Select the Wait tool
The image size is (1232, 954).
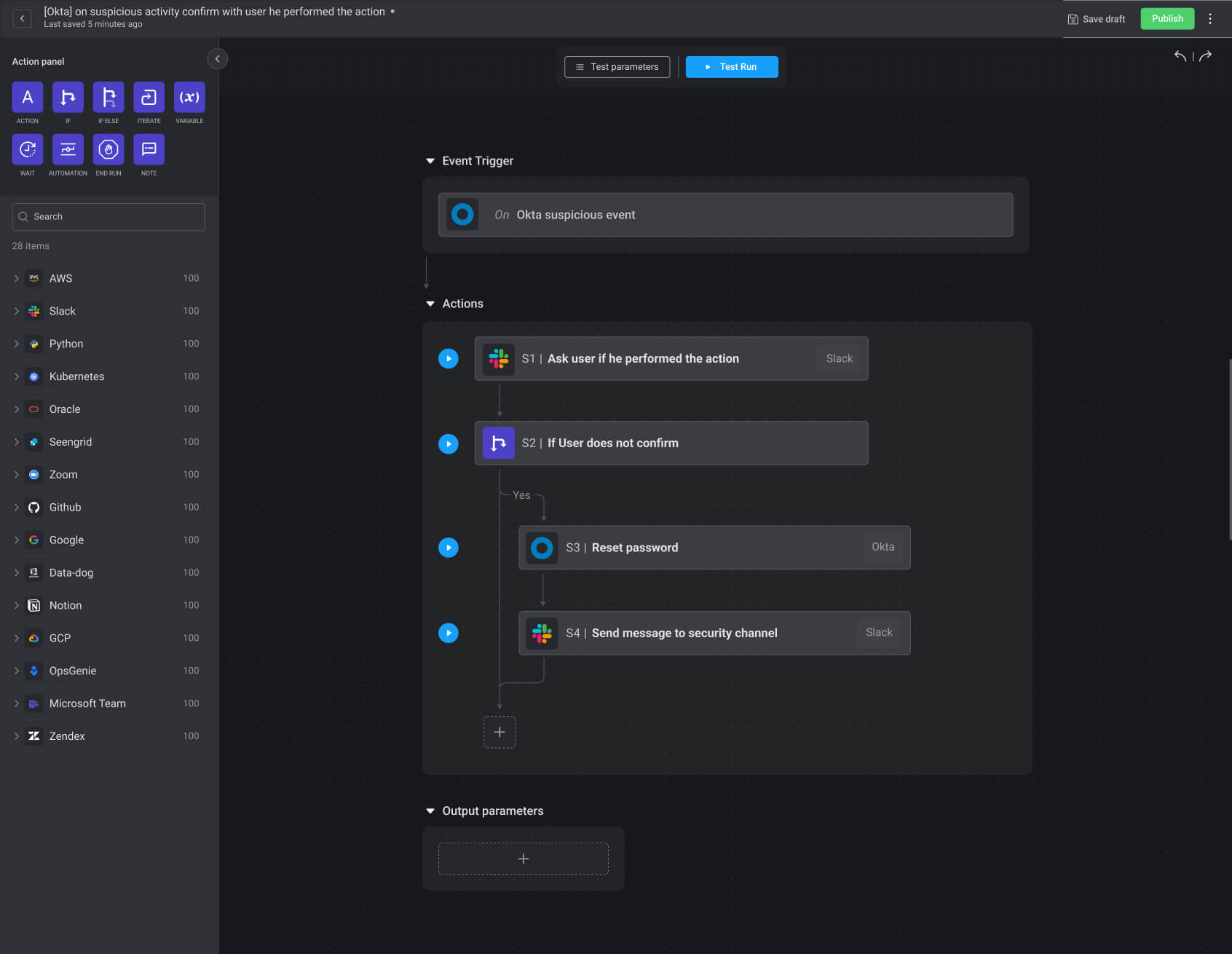[27, 149]
